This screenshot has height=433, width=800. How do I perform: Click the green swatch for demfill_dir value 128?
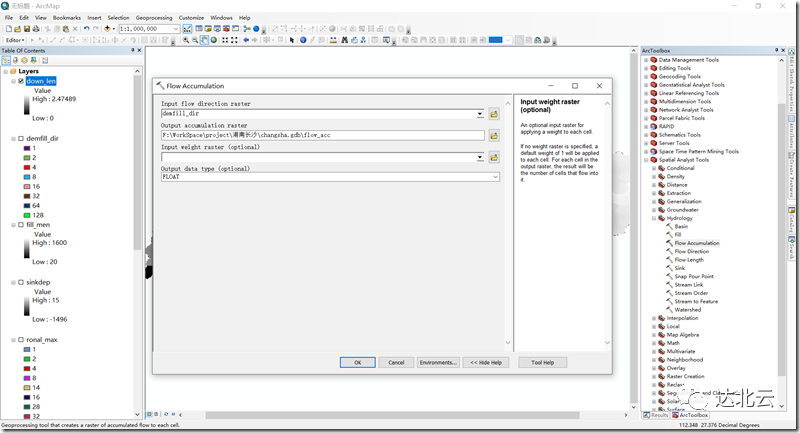[x=27, y=215]
